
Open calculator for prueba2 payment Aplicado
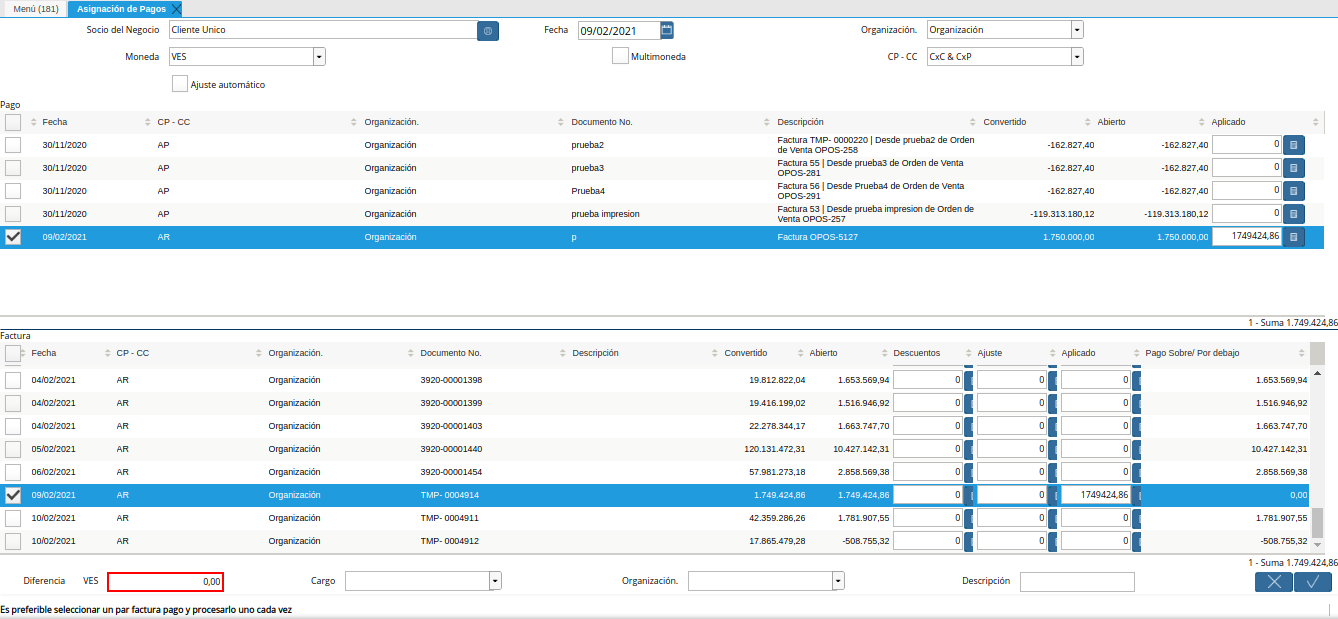[1293, 145]
